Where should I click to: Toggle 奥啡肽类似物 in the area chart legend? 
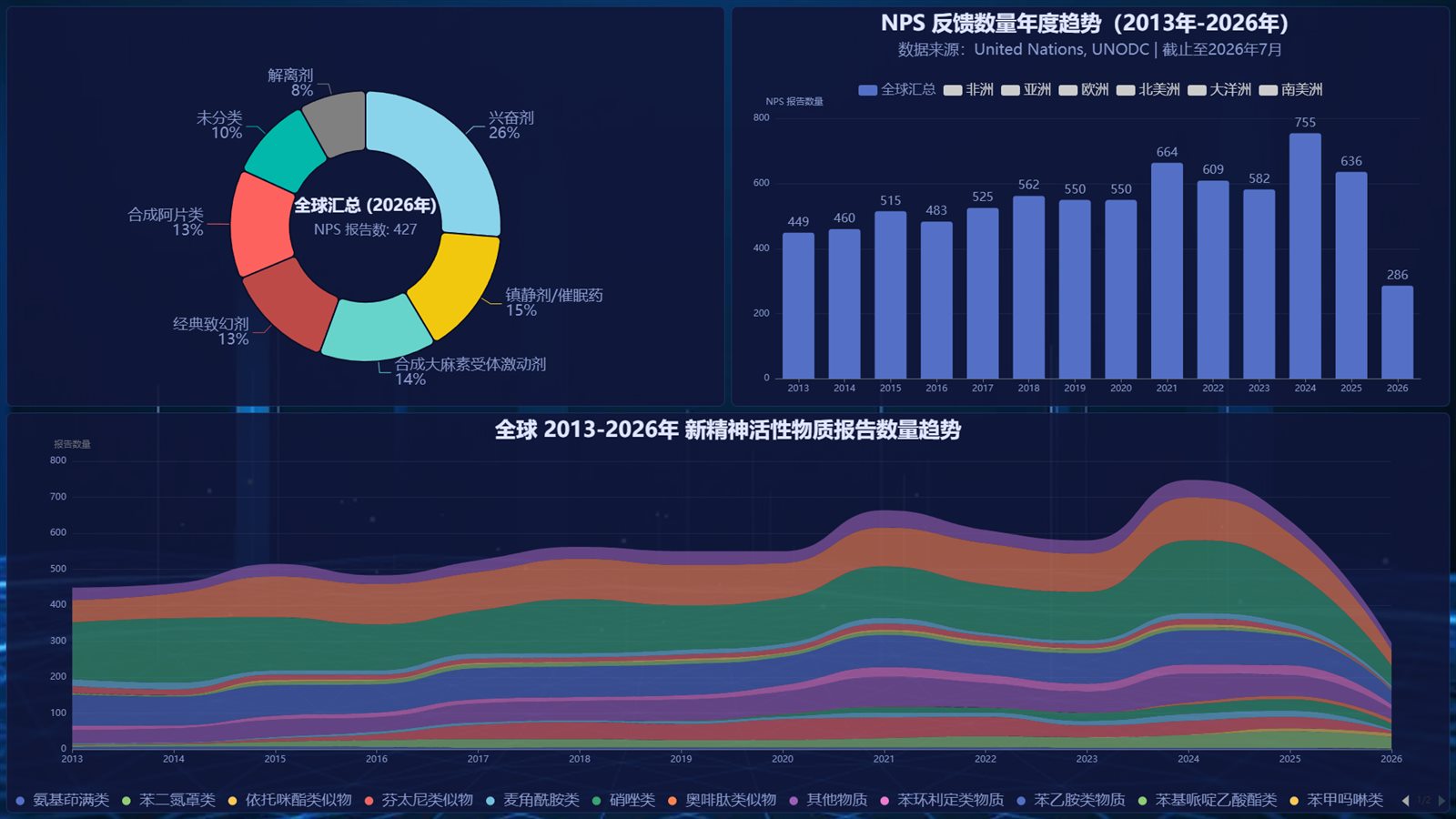coord(722,800)
